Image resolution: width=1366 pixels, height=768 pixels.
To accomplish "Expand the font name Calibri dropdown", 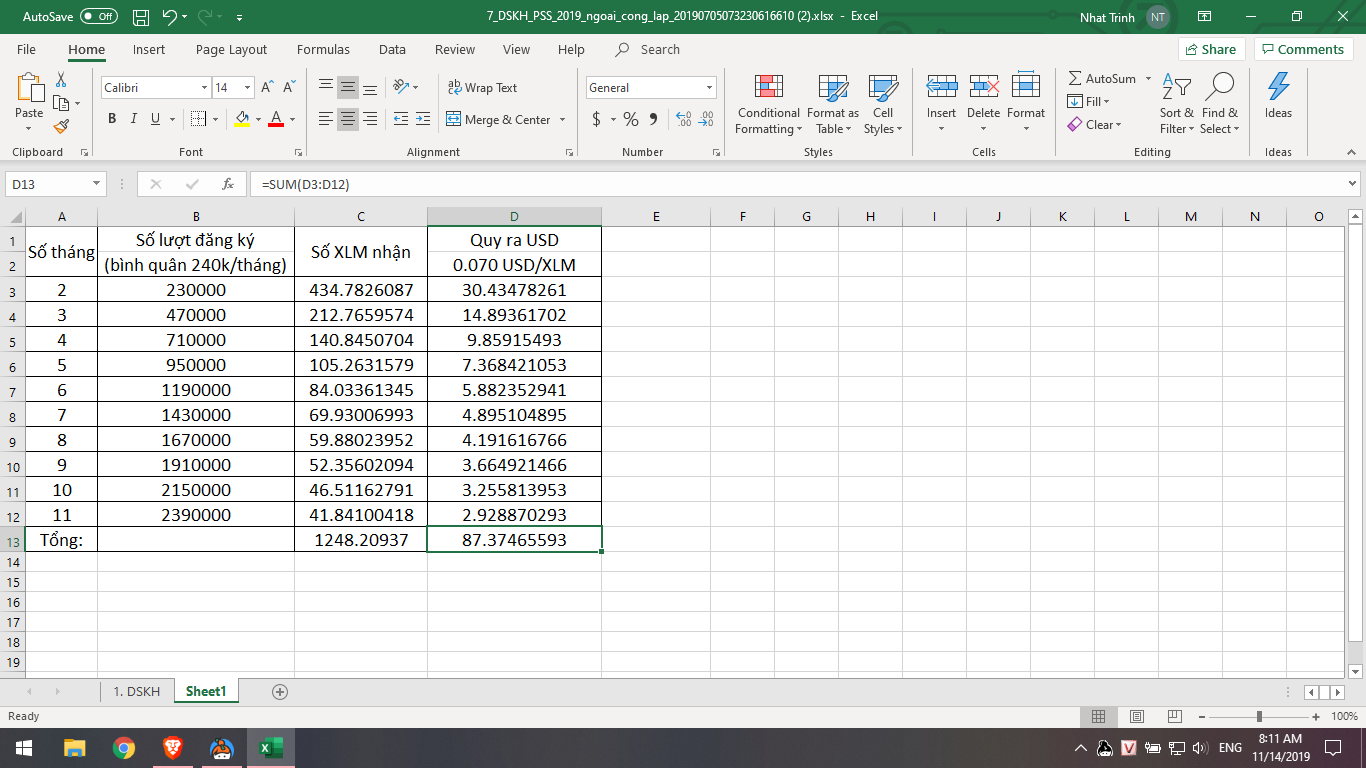I will 205,88.
